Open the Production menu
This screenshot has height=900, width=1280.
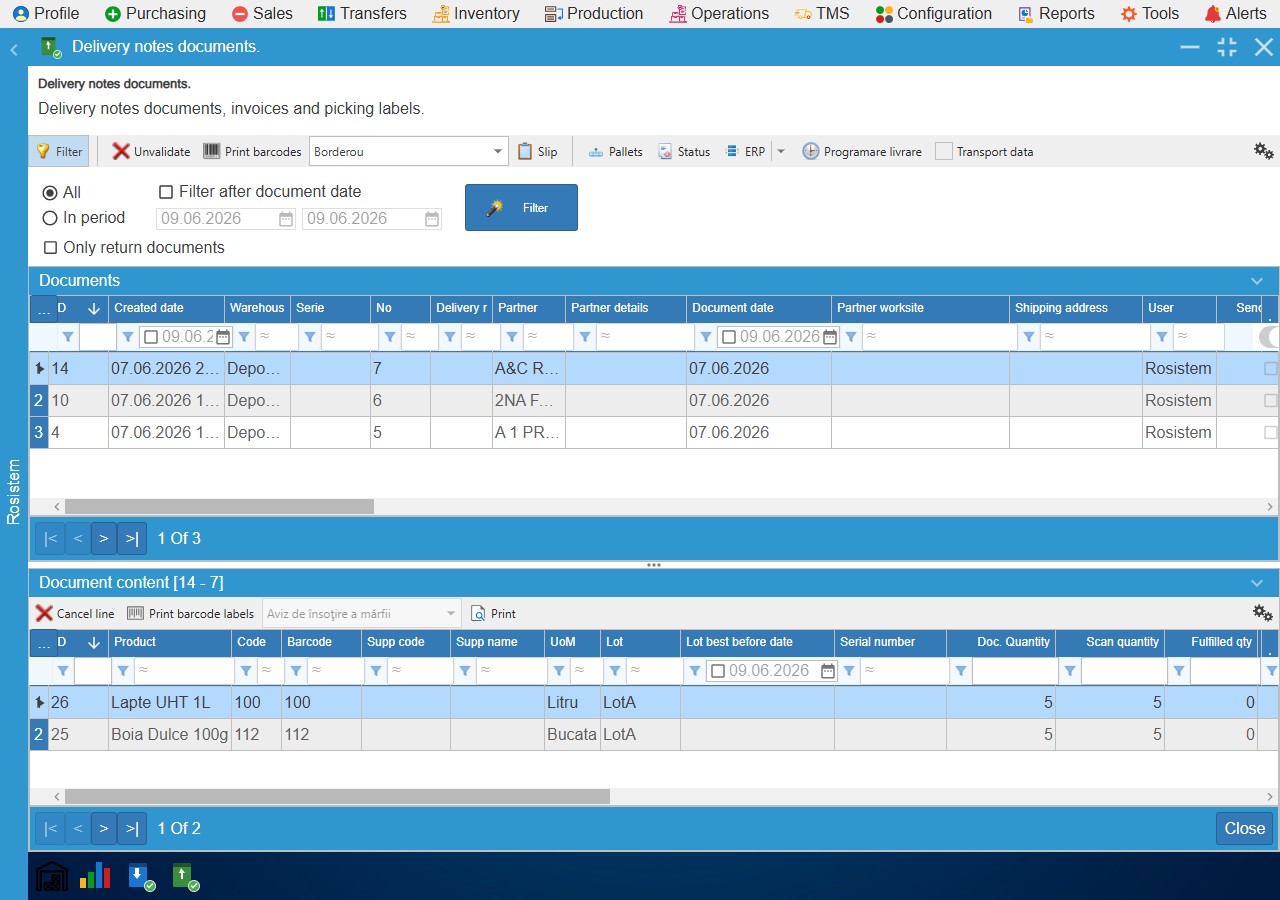(x=594, y=14)
